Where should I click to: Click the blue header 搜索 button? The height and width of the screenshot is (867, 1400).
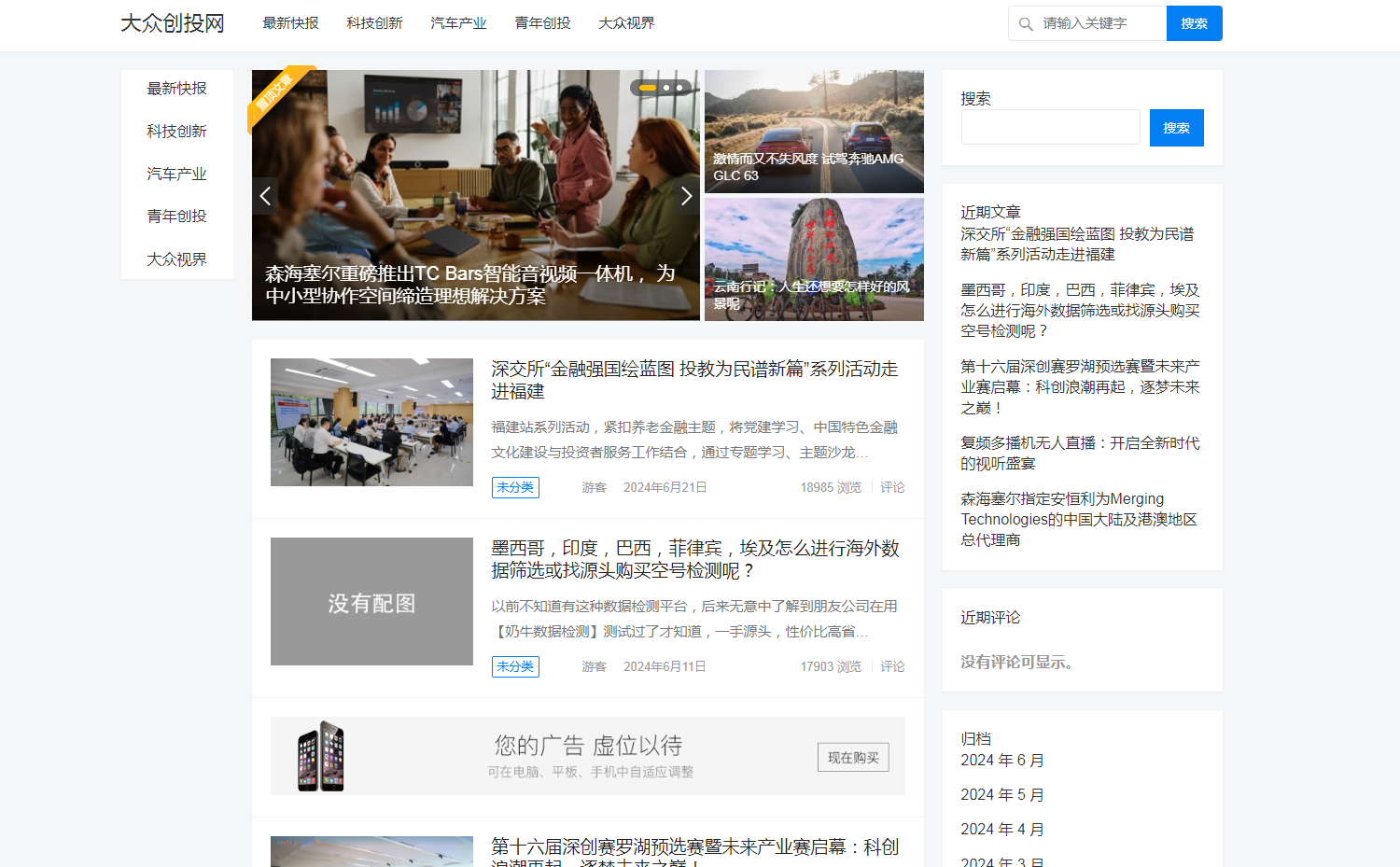click(x=1194, y=23)
